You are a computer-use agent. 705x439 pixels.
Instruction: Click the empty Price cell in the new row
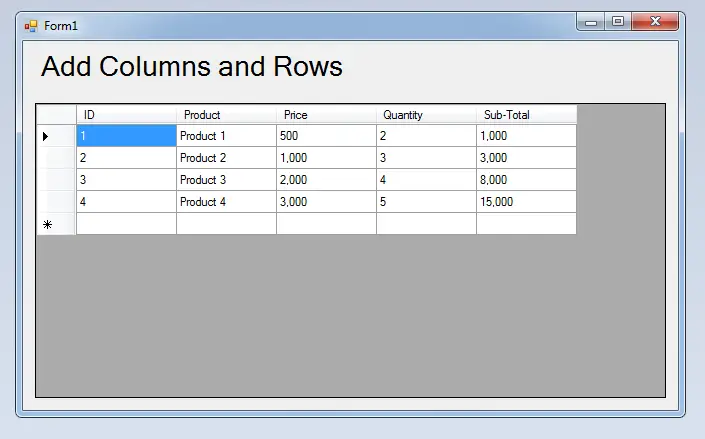326,224
